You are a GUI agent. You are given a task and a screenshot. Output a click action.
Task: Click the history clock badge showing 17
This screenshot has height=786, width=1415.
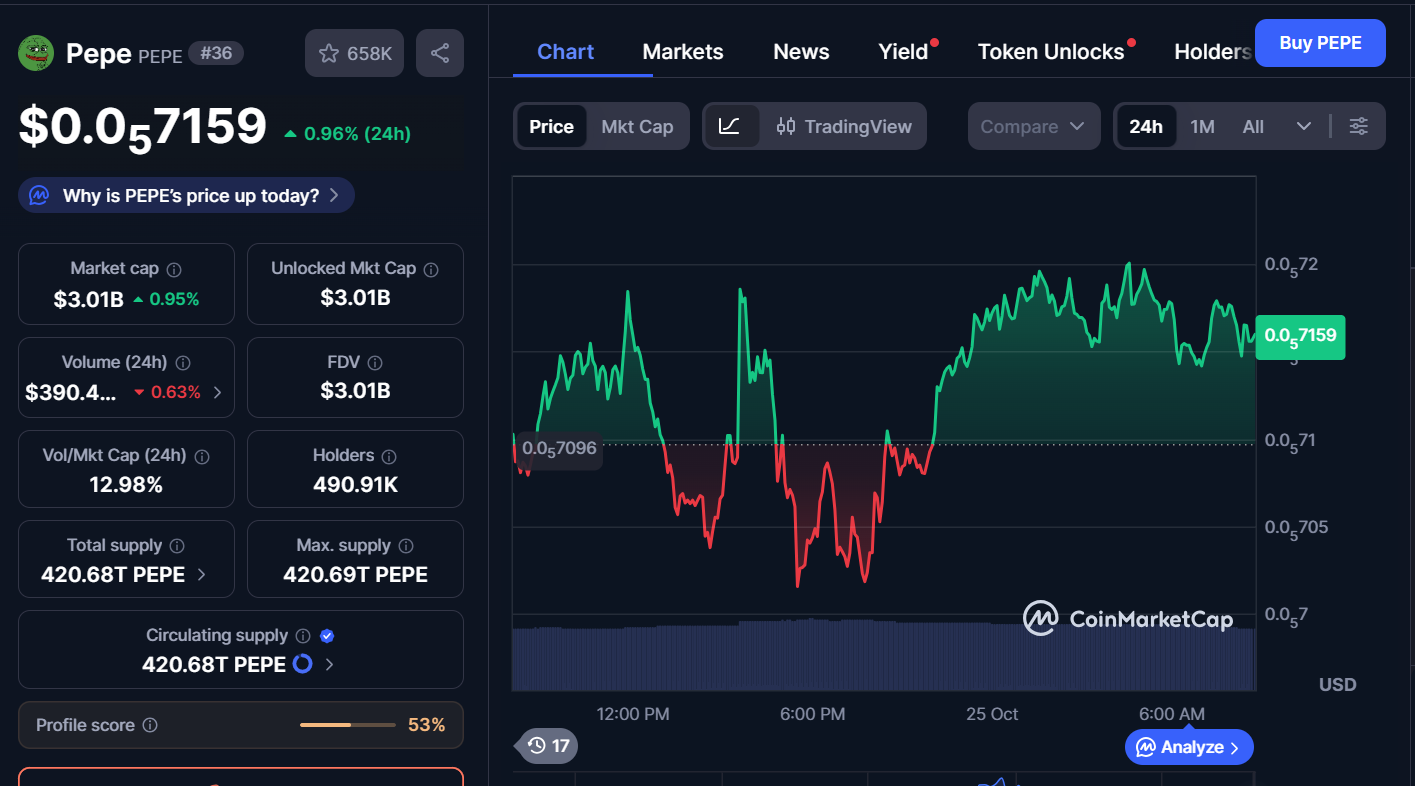coord(548,745)
